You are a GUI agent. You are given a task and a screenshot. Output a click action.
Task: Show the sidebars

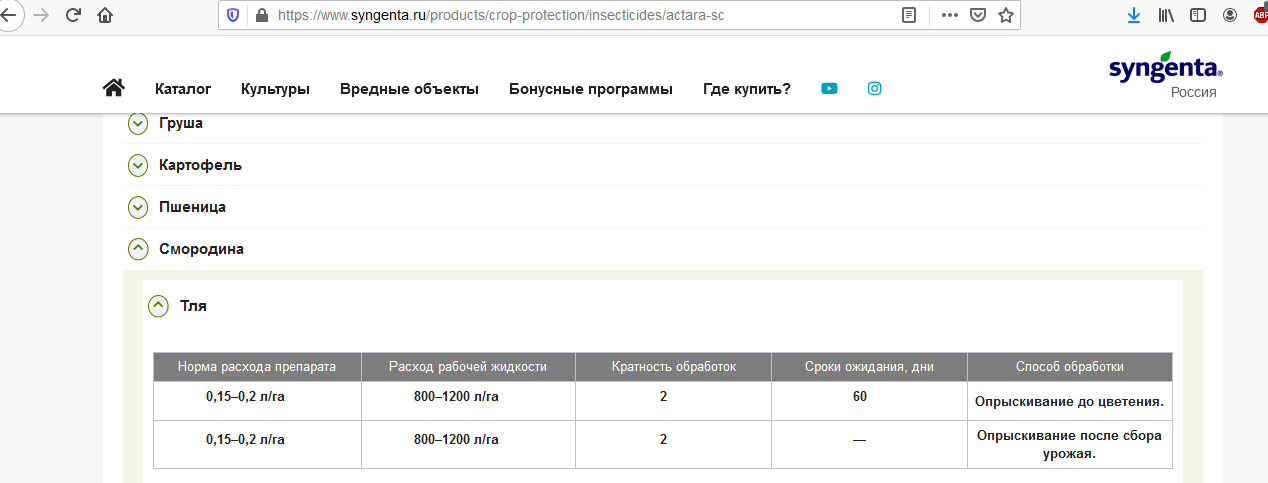coord(1197,15)
